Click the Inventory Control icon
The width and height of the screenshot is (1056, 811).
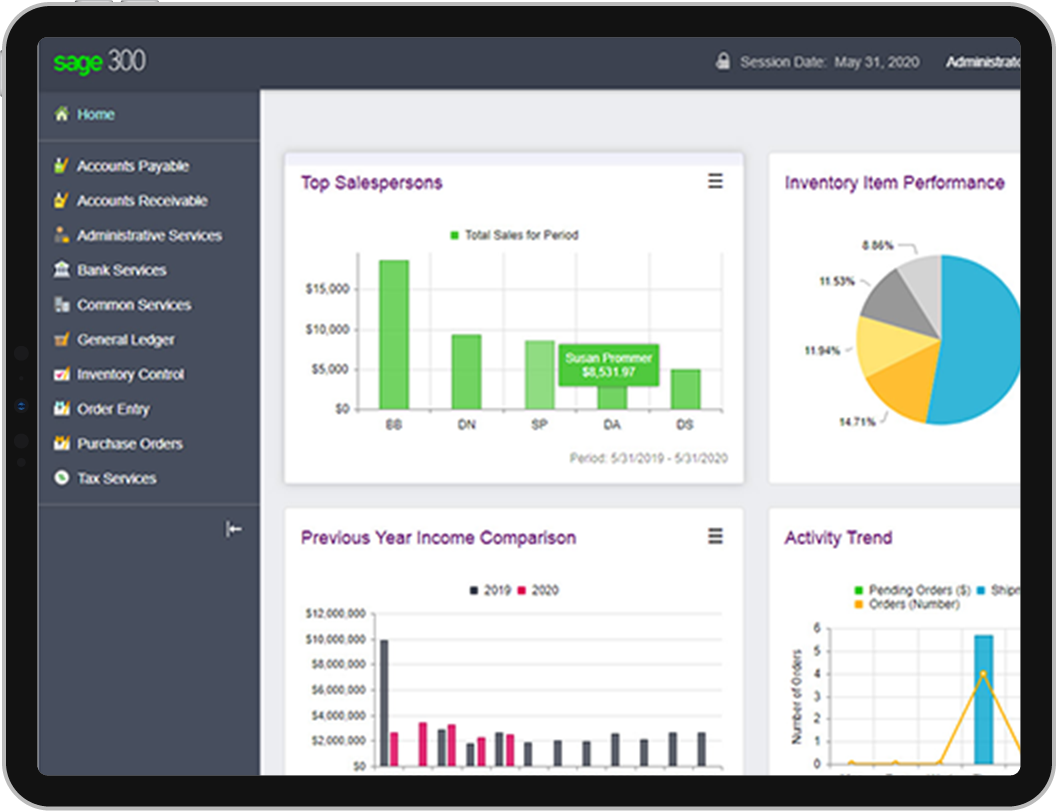(x=61, y=374)
